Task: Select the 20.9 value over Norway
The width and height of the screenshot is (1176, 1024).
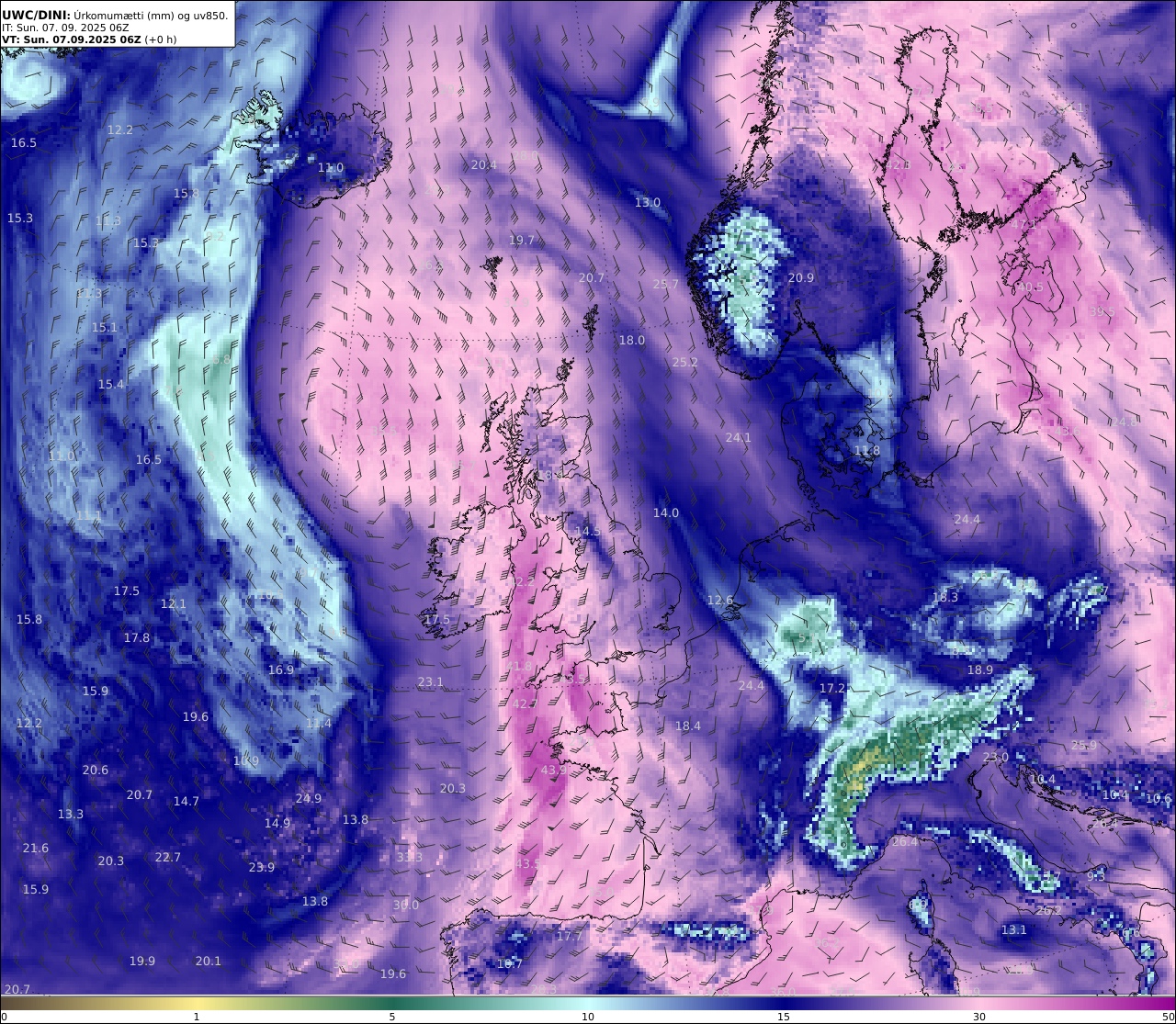Action: click(x=801, y=277)
